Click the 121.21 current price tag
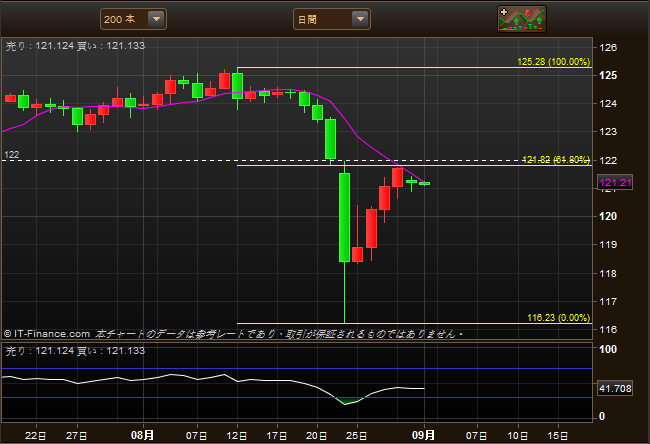Viewport: 650px width, 444px height. coord(615,182)
